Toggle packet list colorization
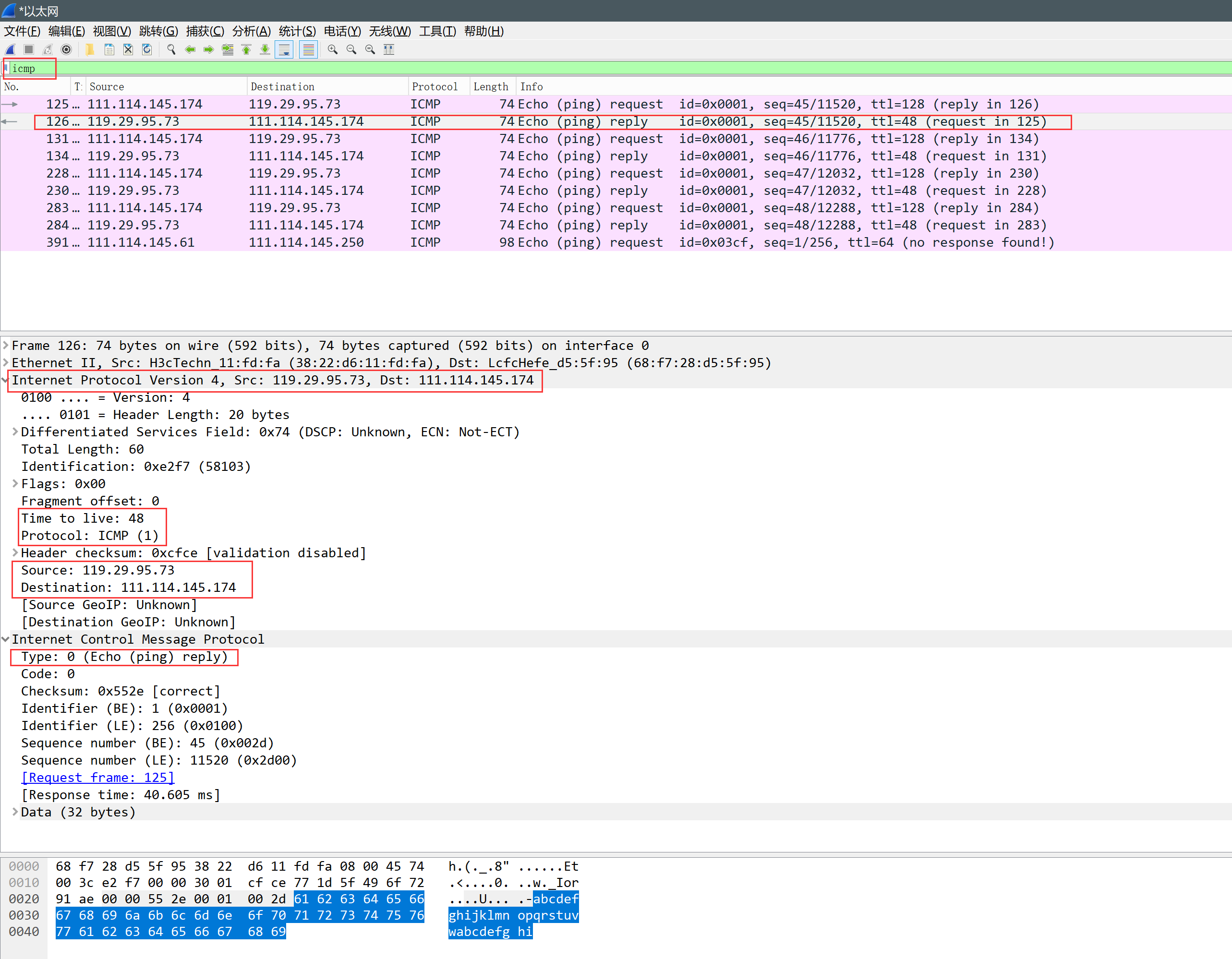1232x959 pixels. pos(308,49)
